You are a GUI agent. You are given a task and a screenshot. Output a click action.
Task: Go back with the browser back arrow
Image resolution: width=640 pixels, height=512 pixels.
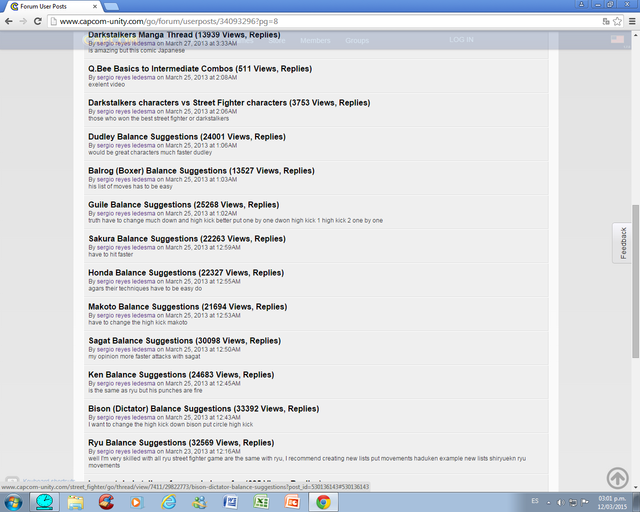[x=9, y=21]
